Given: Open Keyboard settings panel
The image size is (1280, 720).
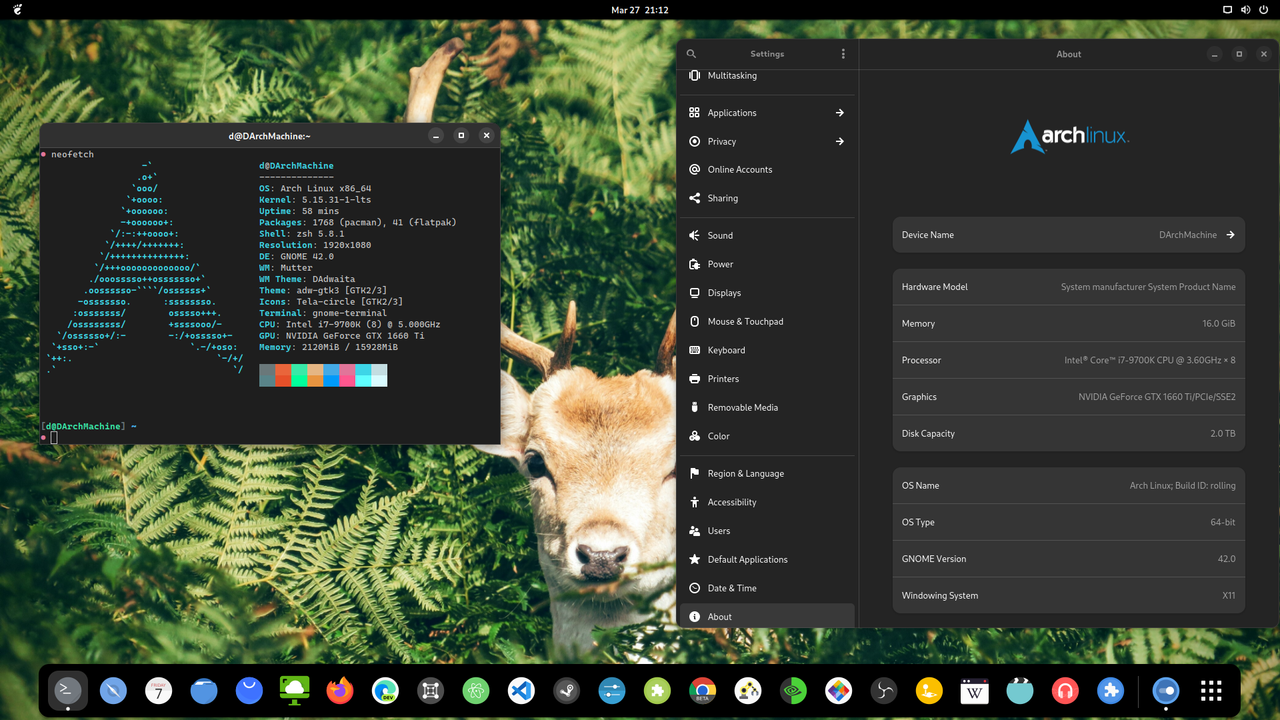Looking at the screenshot, I should 767,350.
